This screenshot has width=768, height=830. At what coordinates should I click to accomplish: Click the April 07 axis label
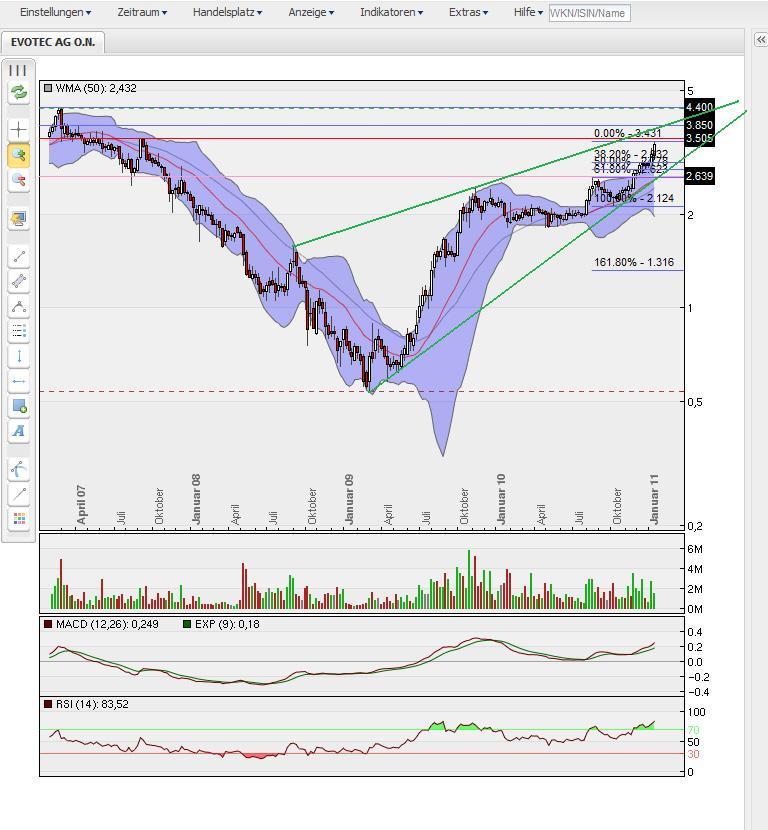[x=81, y=505]
